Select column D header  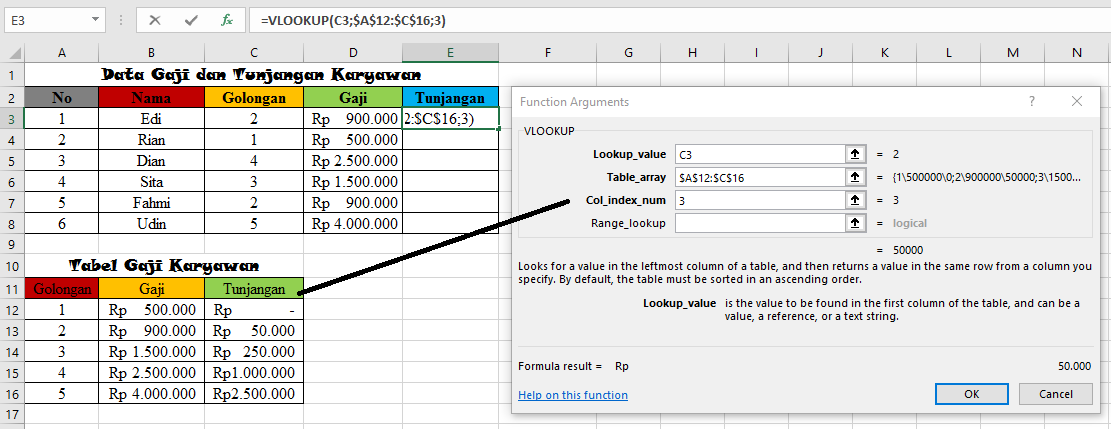coord(353,52)
